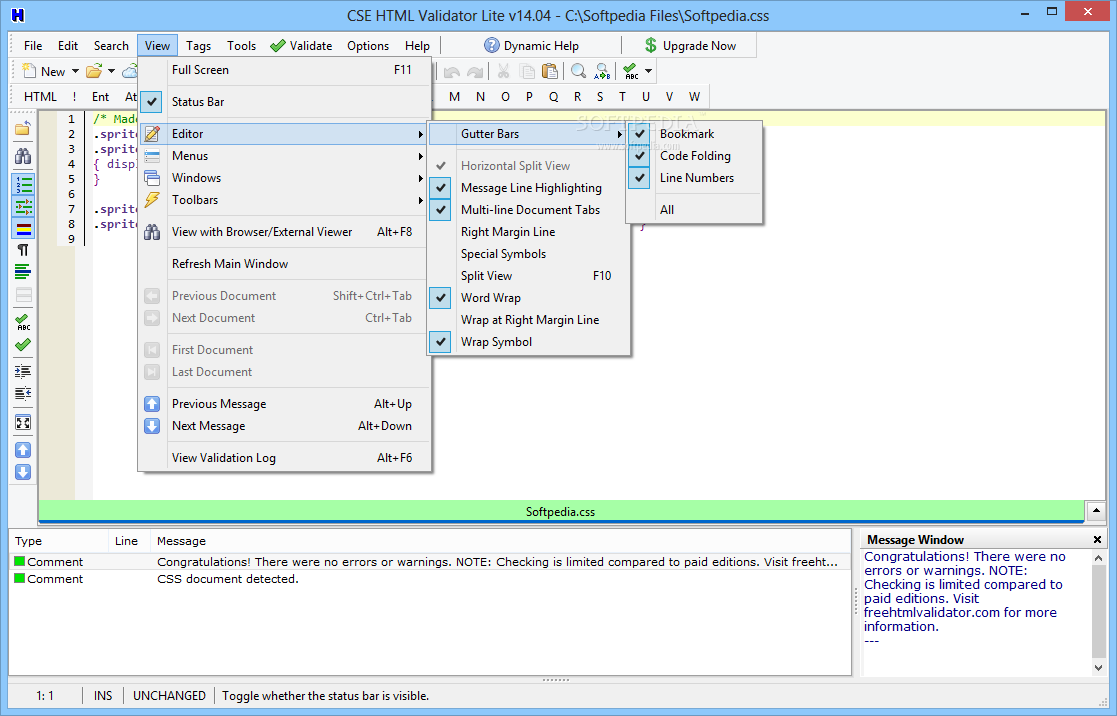Uncheck Message Line Highlighting
The height and width of the screenshot is (716, 1117).
click(x=529, y=188)
